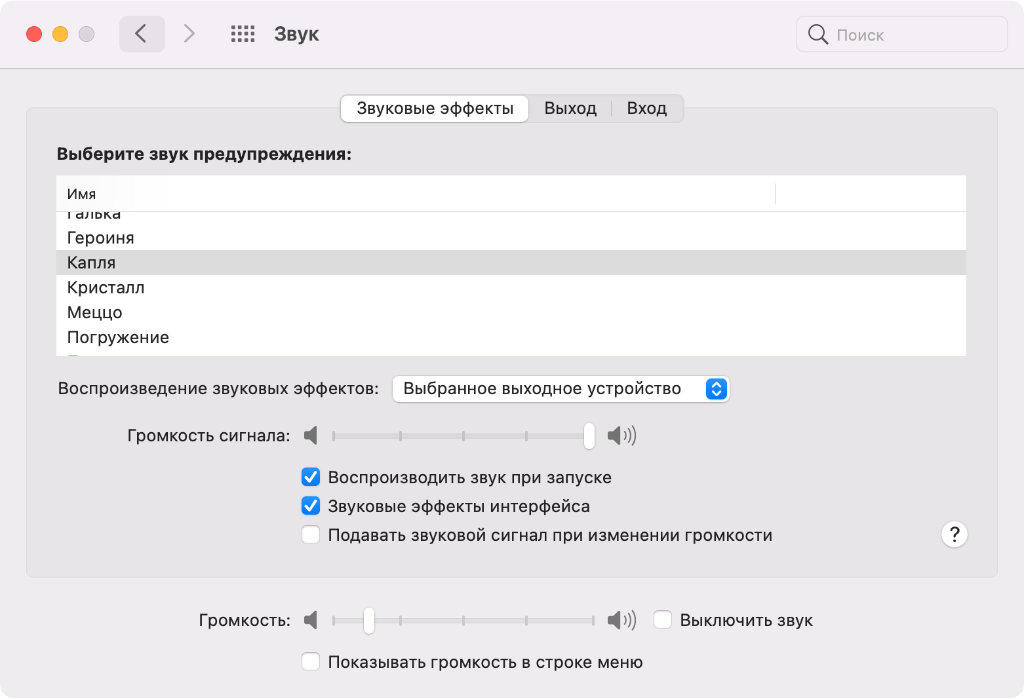Open the all-preferences grid icon
The image size is (1024, 698).
pyautogui.click(x=243, y=34)
